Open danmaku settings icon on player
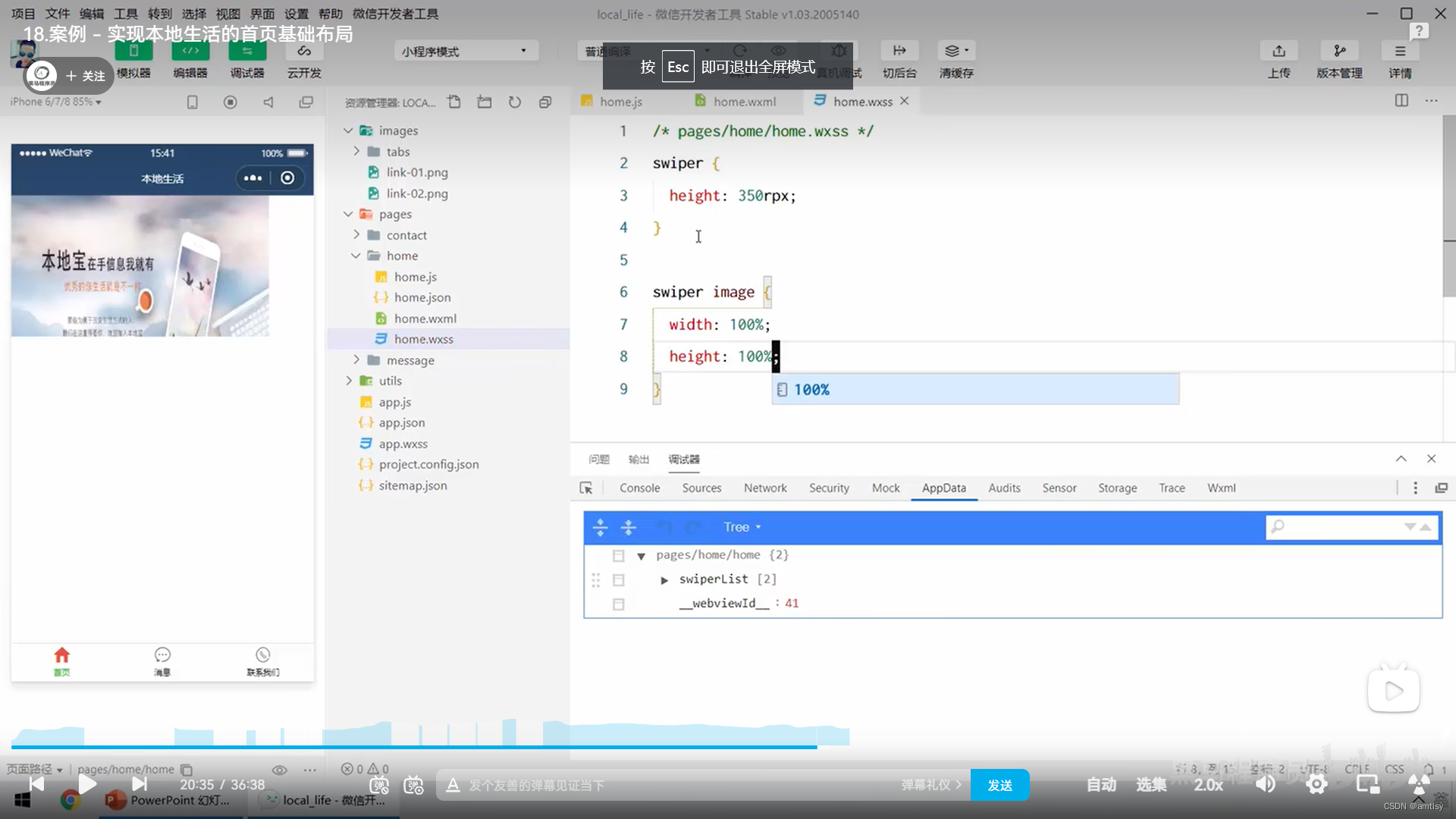Screen dimensions: 1456x819 click(x=413, y=786)
